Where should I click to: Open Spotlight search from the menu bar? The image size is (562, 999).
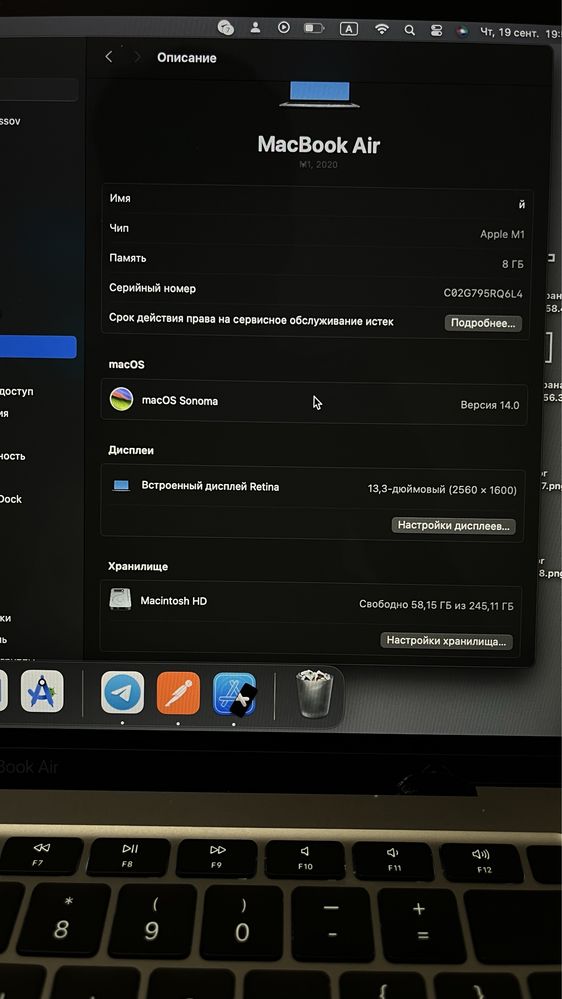pos(410,29)
